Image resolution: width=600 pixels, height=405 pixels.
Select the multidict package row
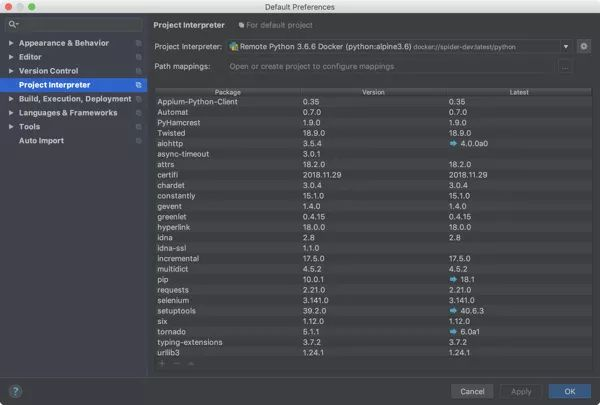(x=373, y=269)
